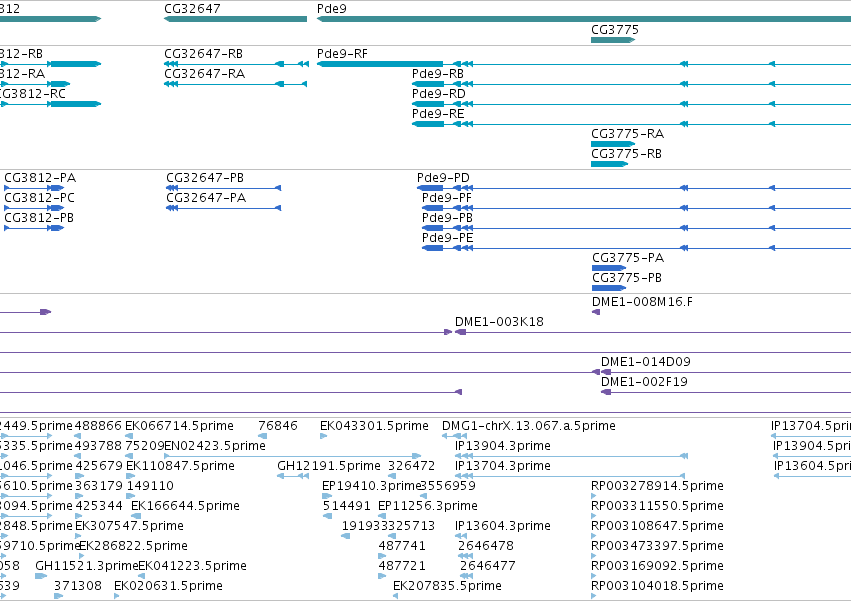
Task: Click the CG3775-RB transcript label
Action: point(626,154)
